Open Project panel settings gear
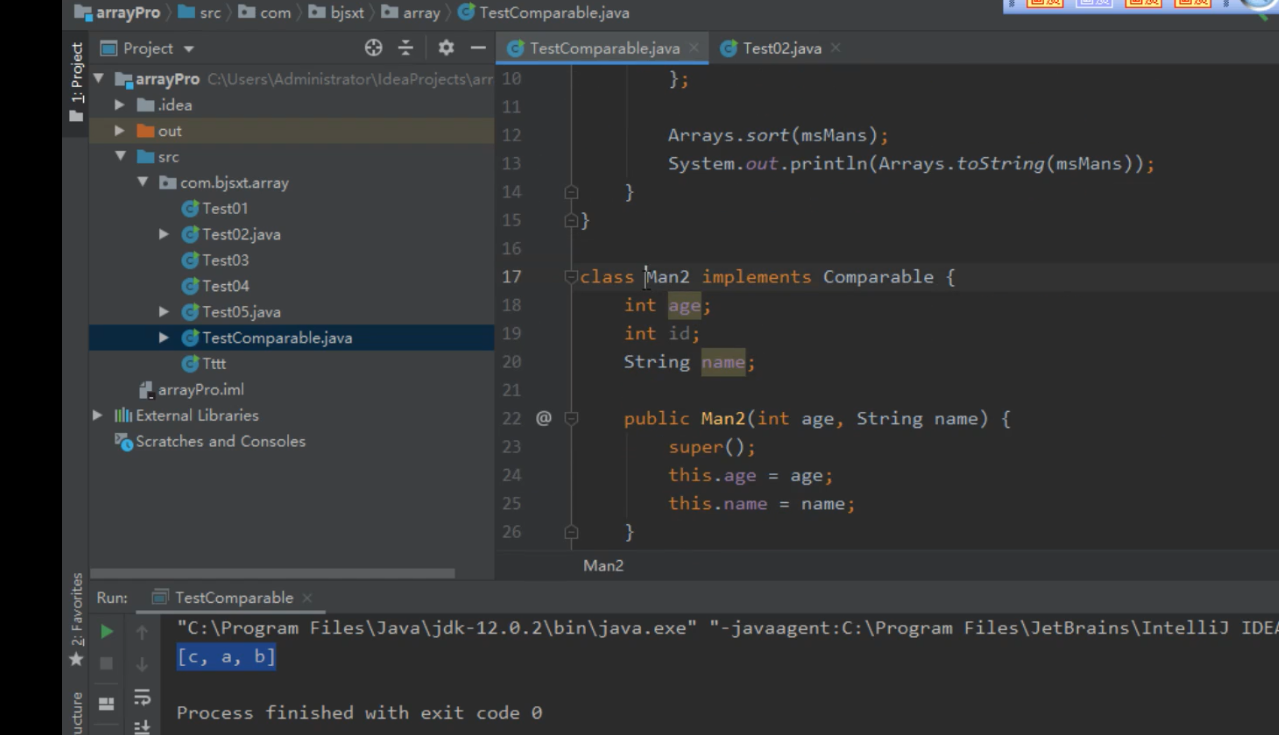Screen dimensions: 1279x735 coord(446,48)
